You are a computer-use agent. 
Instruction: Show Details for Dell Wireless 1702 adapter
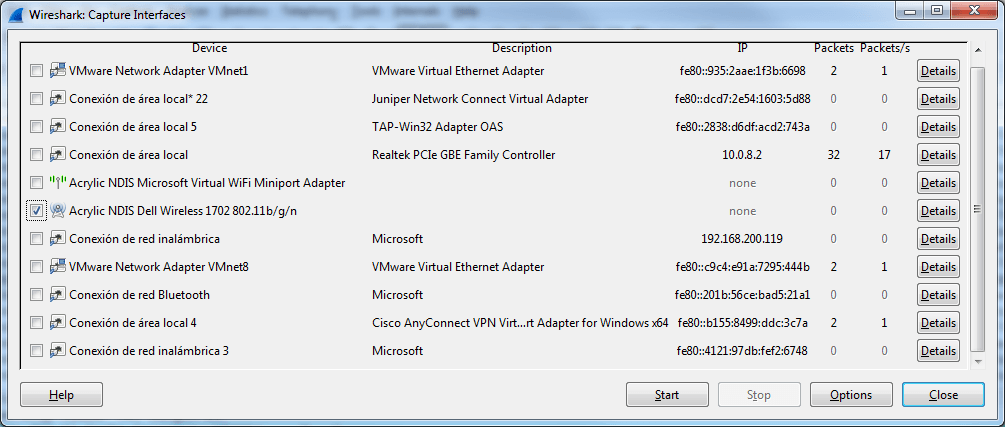pyautogui.click(x=938, y=211)
